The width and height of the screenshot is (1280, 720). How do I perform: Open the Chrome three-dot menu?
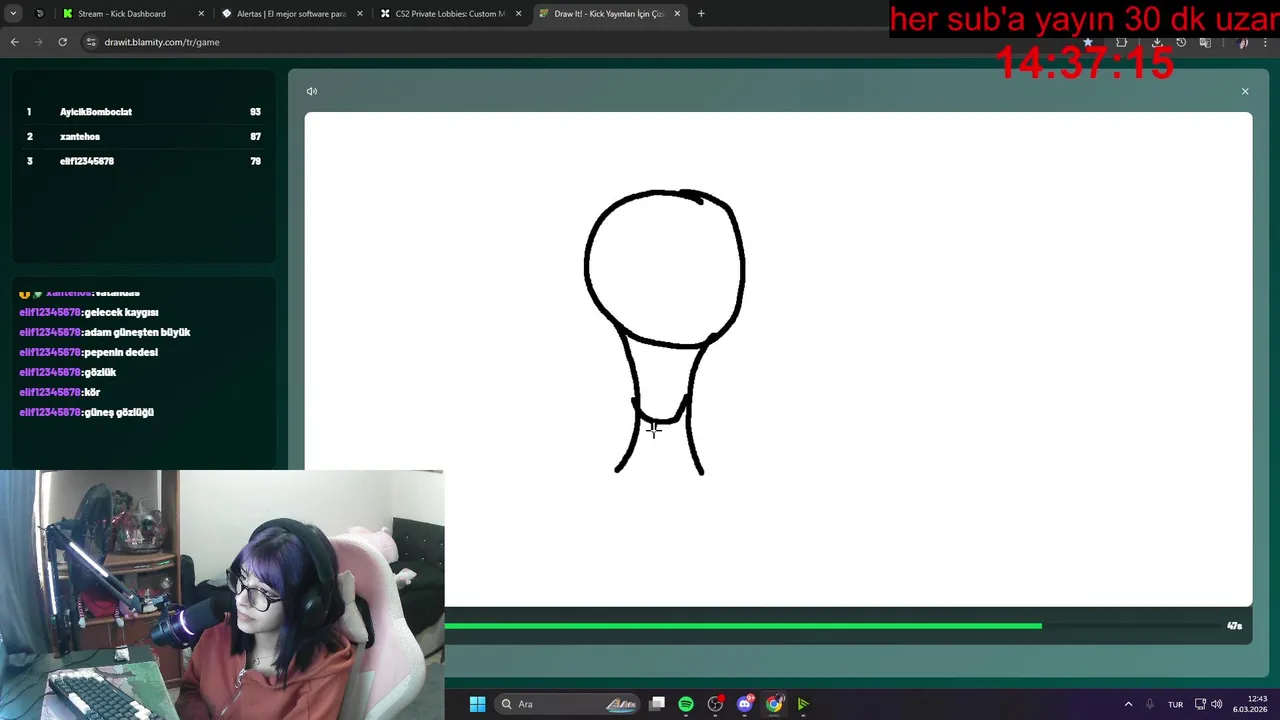click(x=1267, y=42)
